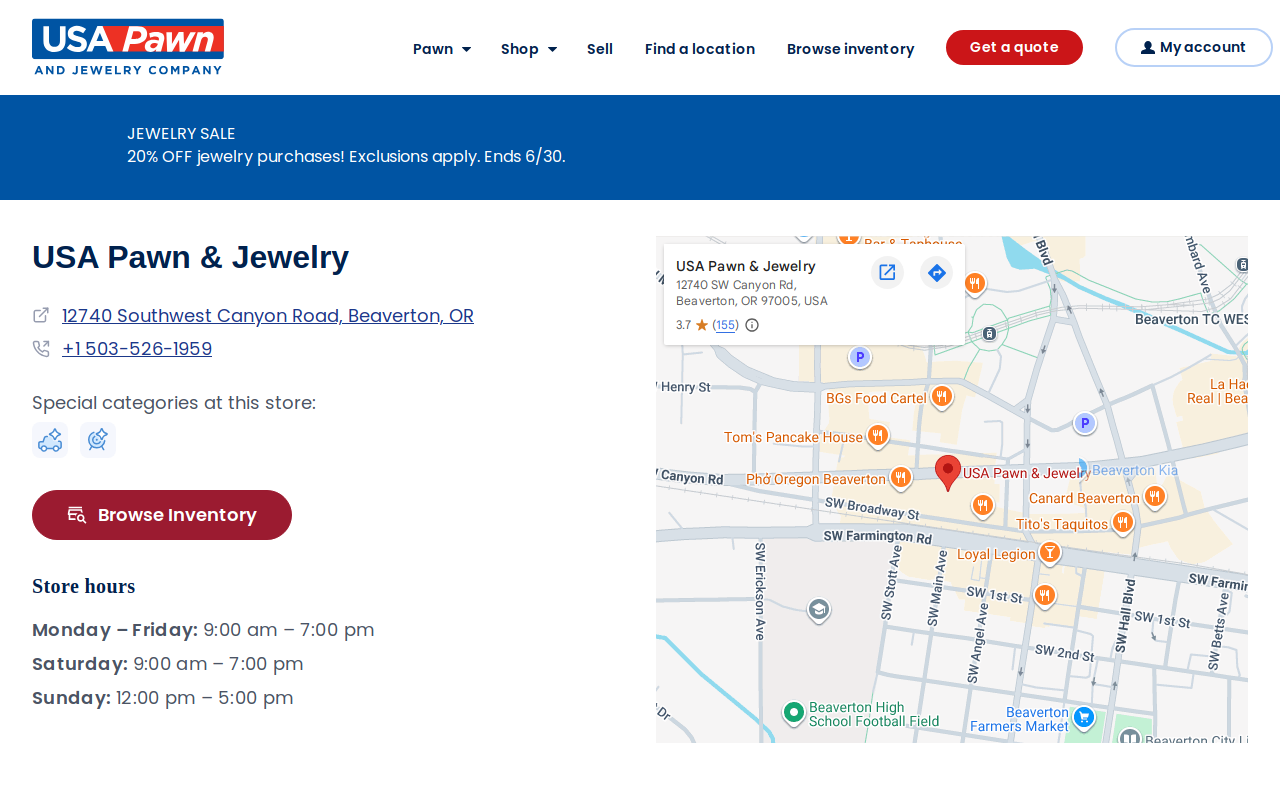
Task: Select Canard Beaverton restaurant marker
Action: [x=1154, y=497]
